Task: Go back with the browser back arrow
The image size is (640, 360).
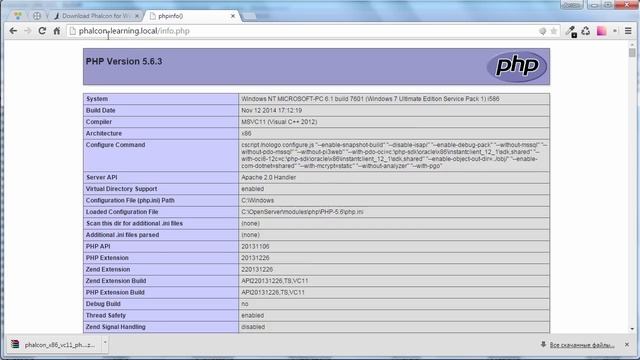Action: coord(13,31)
